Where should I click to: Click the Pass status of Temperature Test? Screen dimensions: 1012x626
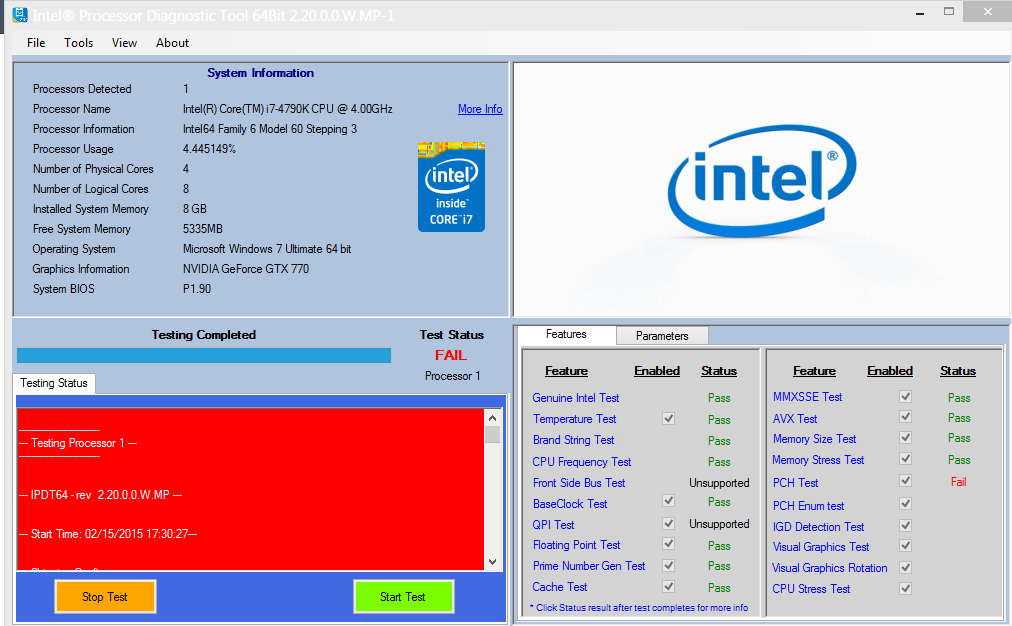719,419
